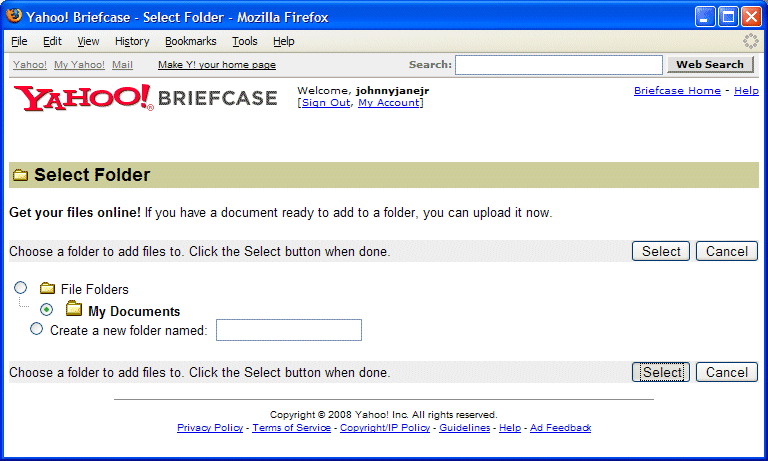Click the Firefox activity throbber icon
This screenshot has height=461, width=768.
pyautogui.click(x=750, y=41)
